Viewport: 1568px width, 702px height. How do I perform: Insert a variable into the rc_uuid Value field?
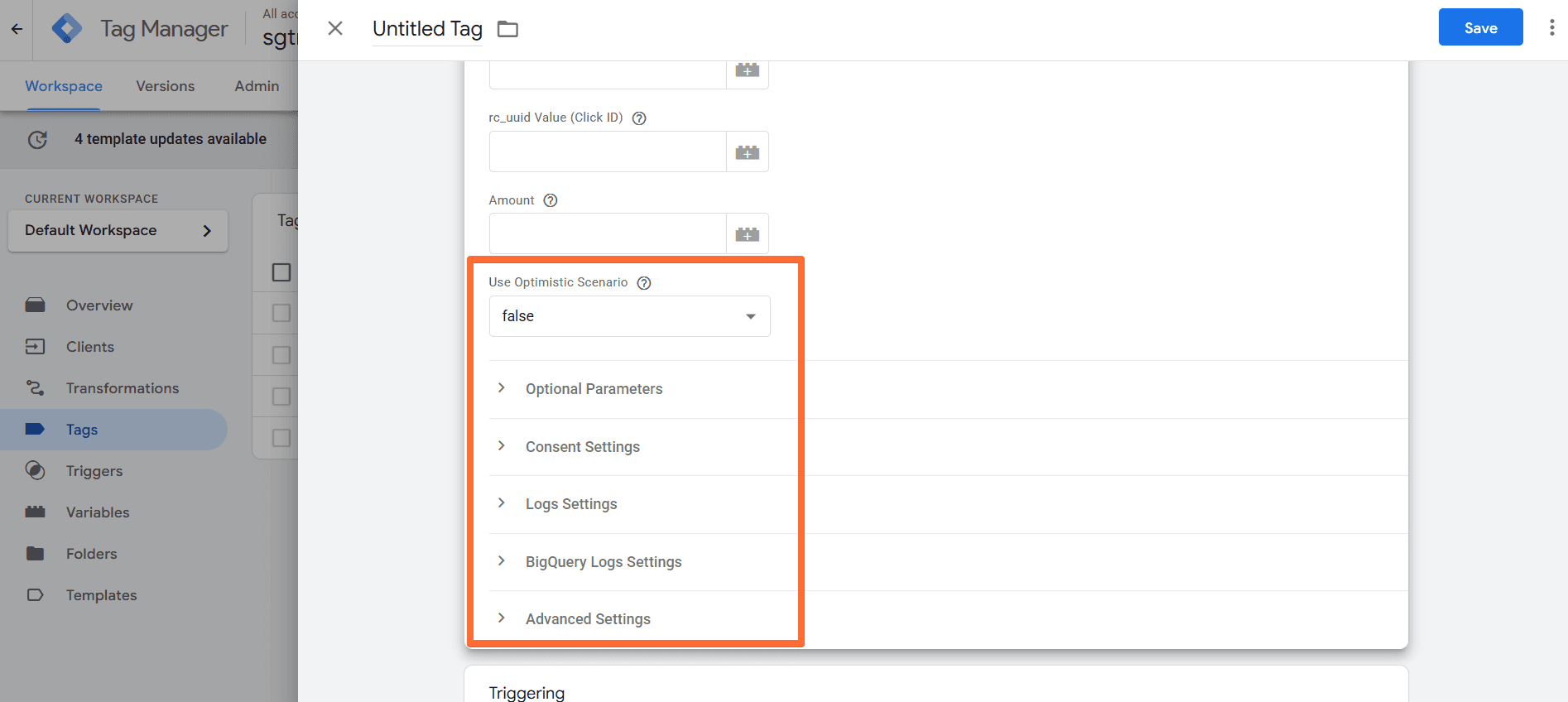tap(747, 151)
